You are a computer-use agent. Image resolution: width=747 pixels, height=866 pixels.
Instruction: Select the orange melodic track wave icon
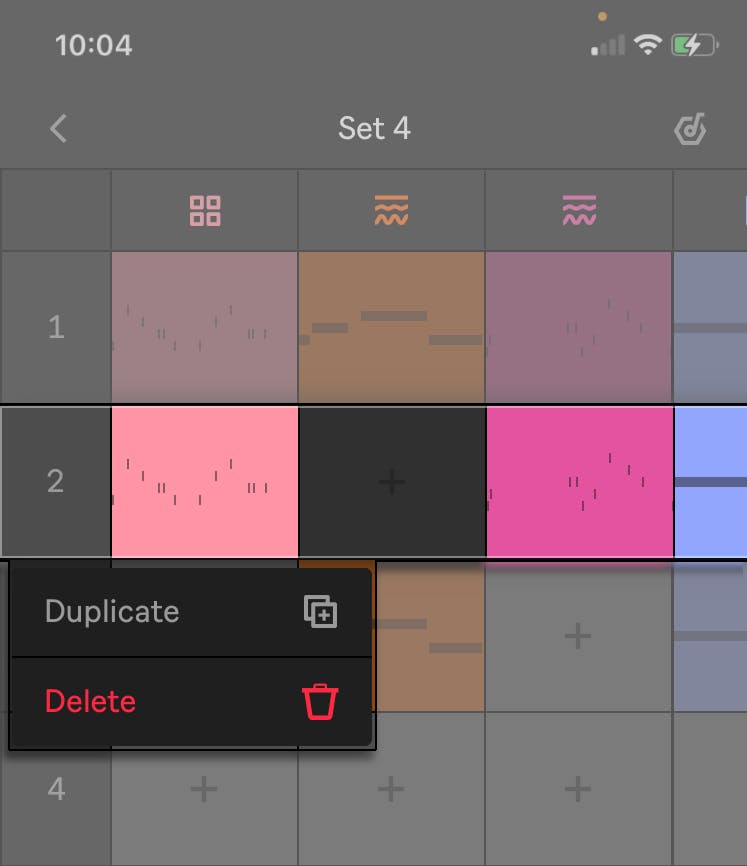point(391,209)
